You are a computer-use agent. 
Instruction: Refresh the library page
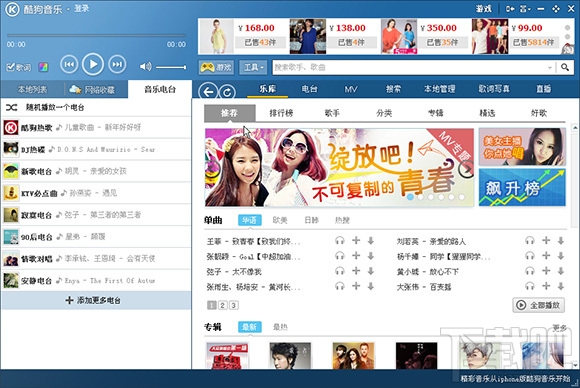[227, 92]
